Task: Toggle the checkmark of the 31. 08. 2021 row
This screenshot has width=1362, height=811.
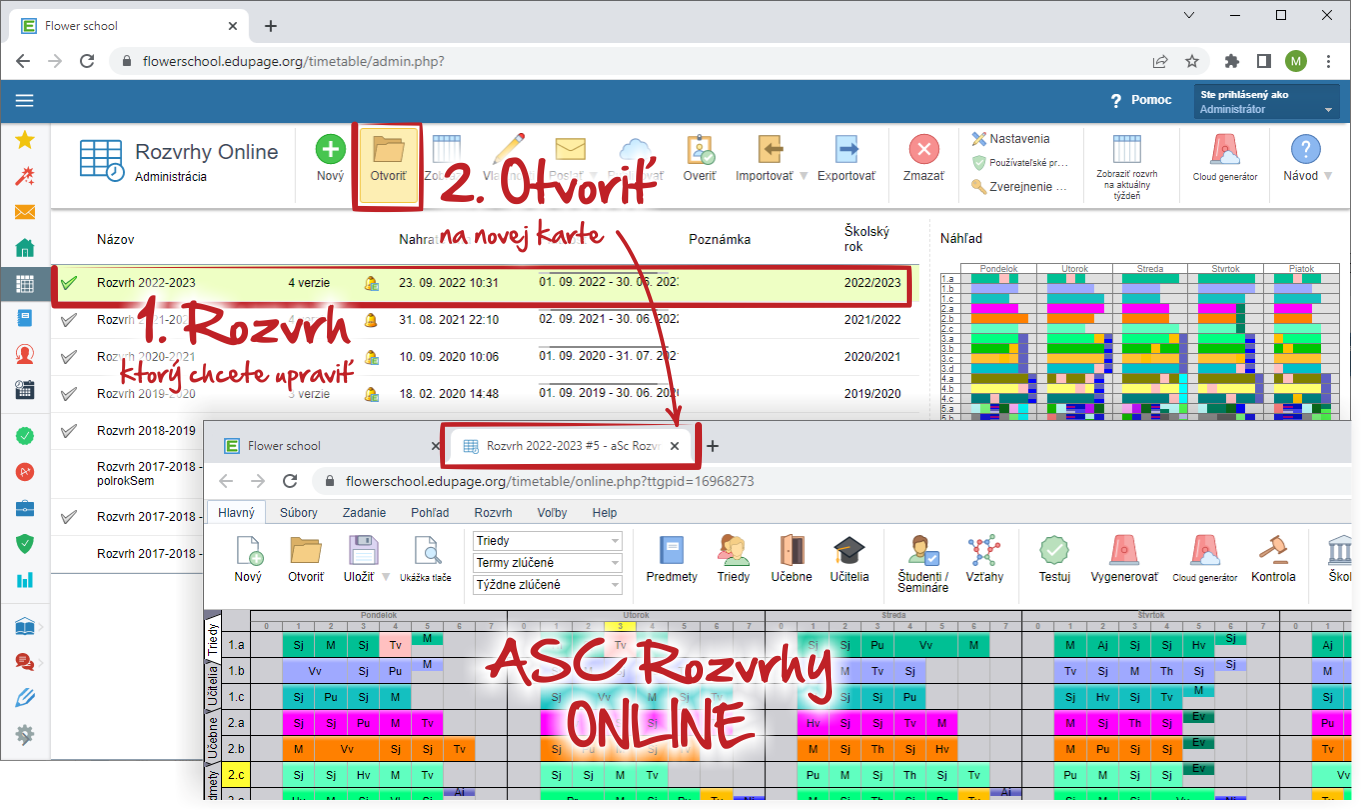Action: (68, 320)
